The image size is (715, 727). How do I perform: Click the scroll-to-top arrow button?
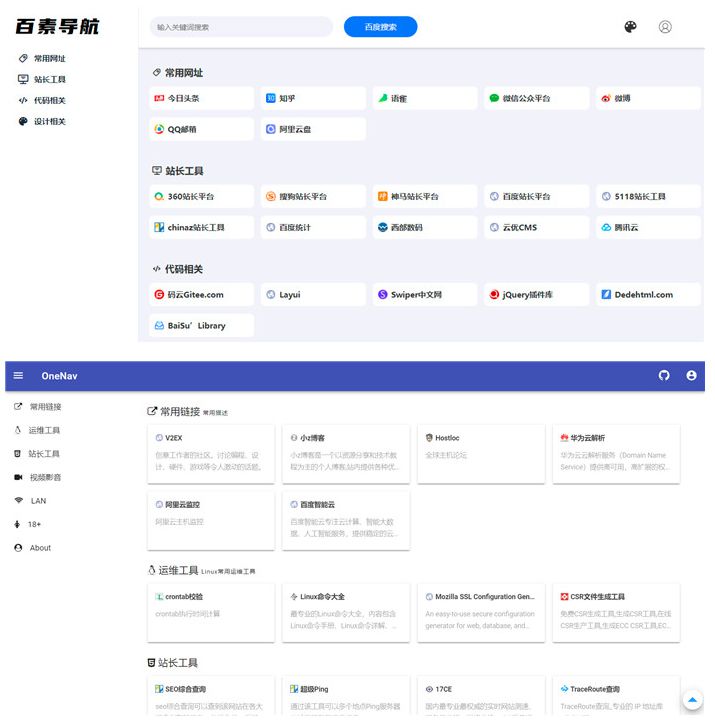[x=691, y=700]
